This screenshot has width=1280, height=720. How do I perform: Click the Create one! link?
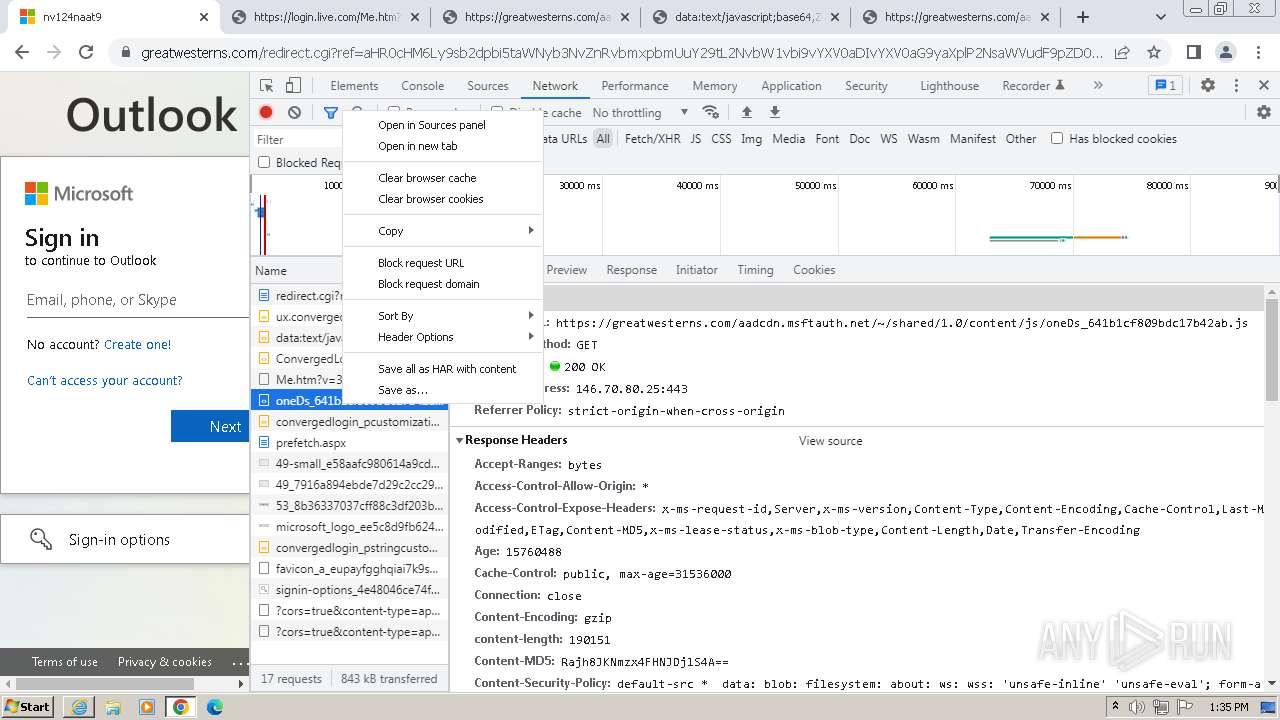[x=137, y=344]
